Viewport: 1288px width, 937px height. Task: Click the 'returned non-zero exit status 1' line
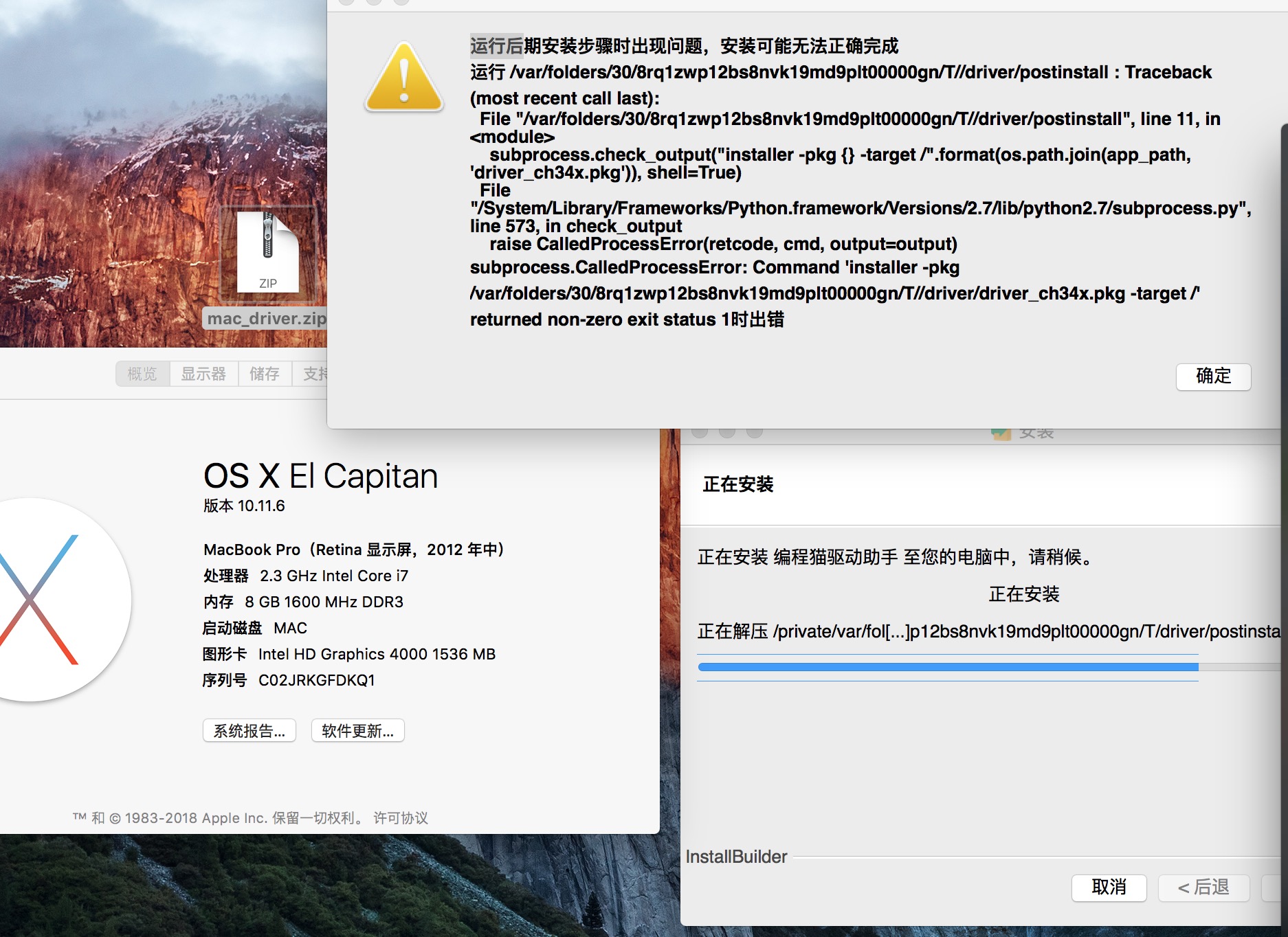coord(627,319)
